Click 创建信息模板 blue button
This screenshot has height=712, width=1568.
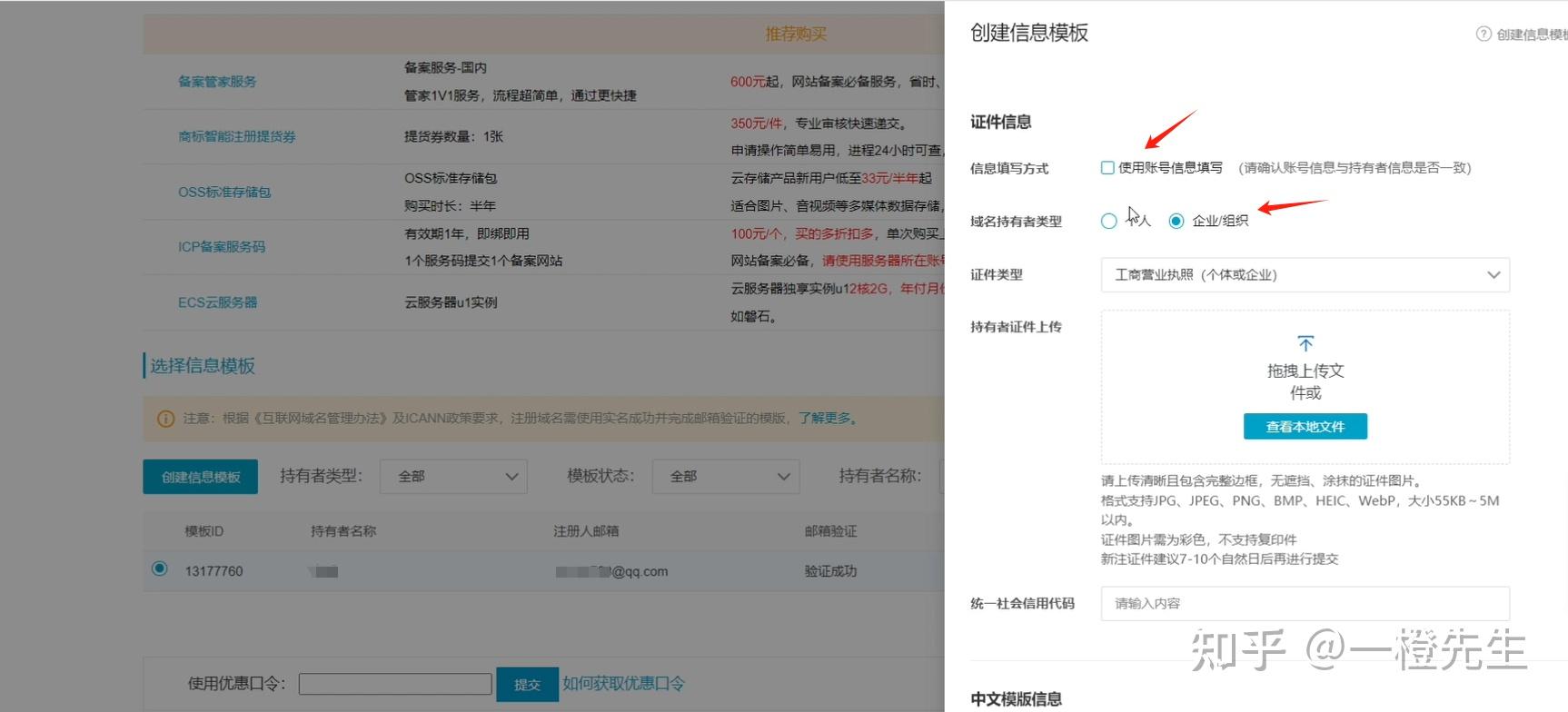point(201,477)
